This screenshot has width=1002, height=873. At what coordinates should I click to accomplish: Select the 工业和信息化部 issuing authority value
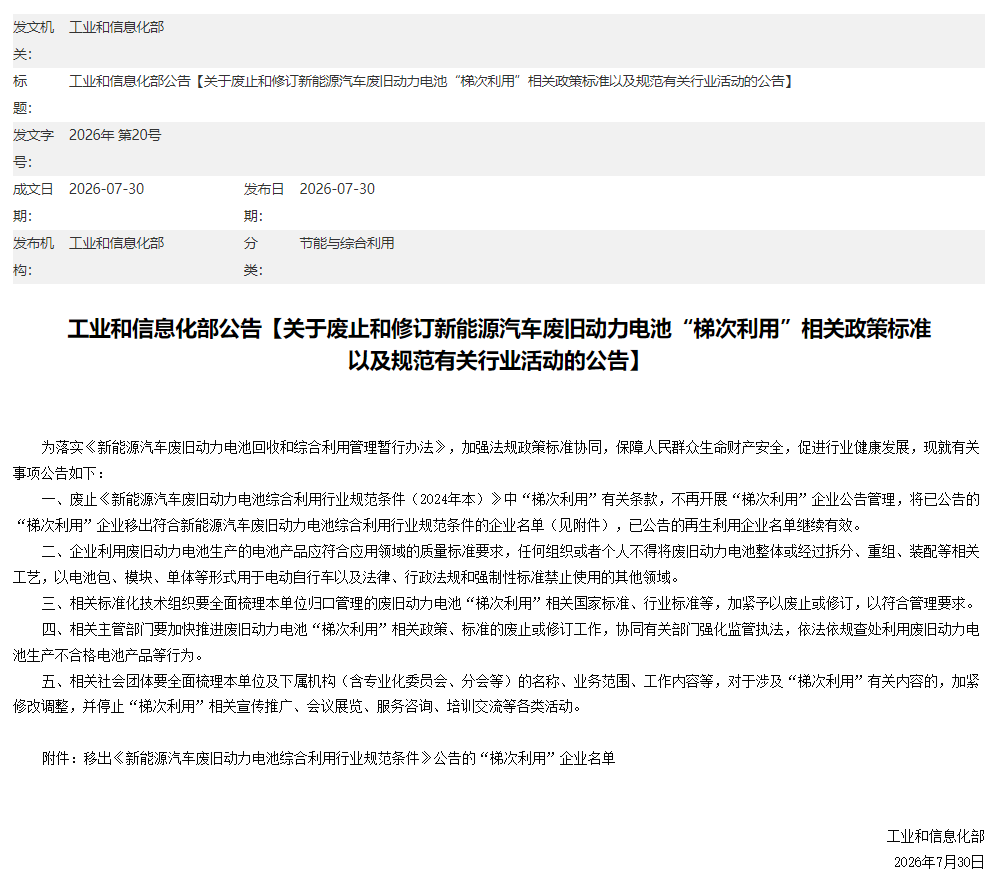click(x=116, y=27)
